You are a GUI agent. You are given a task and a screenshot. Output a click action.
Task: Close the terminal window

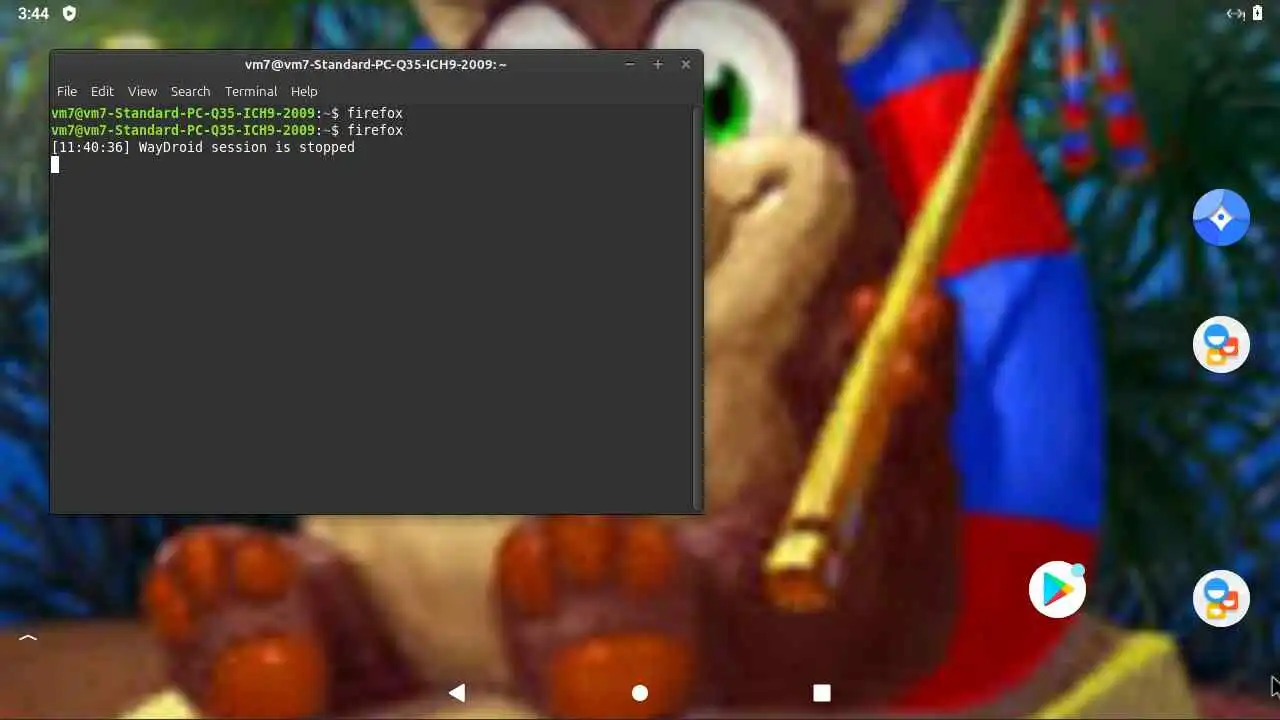click(x=686, y=64)
